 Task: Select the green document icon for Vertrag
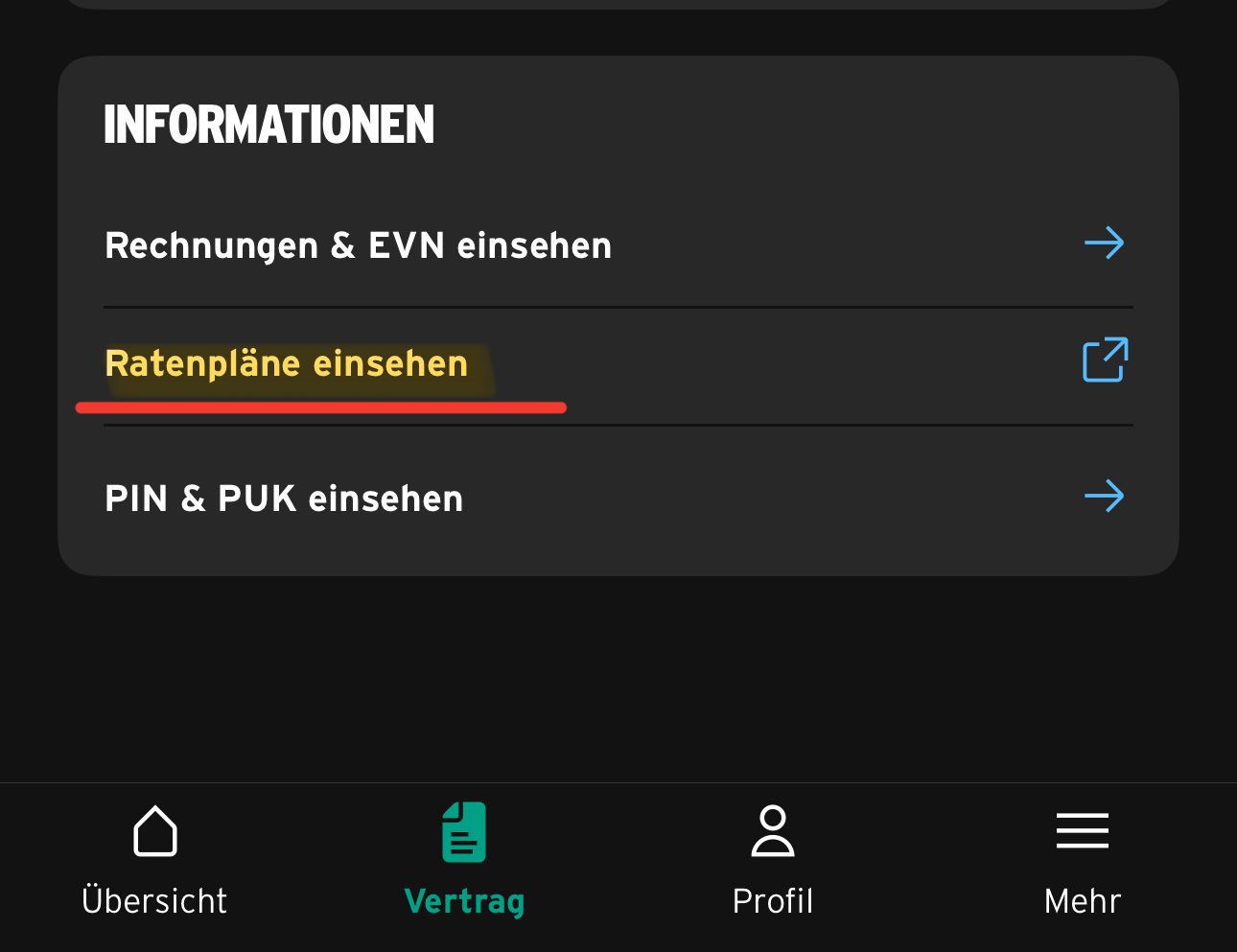tap(464, 831)
